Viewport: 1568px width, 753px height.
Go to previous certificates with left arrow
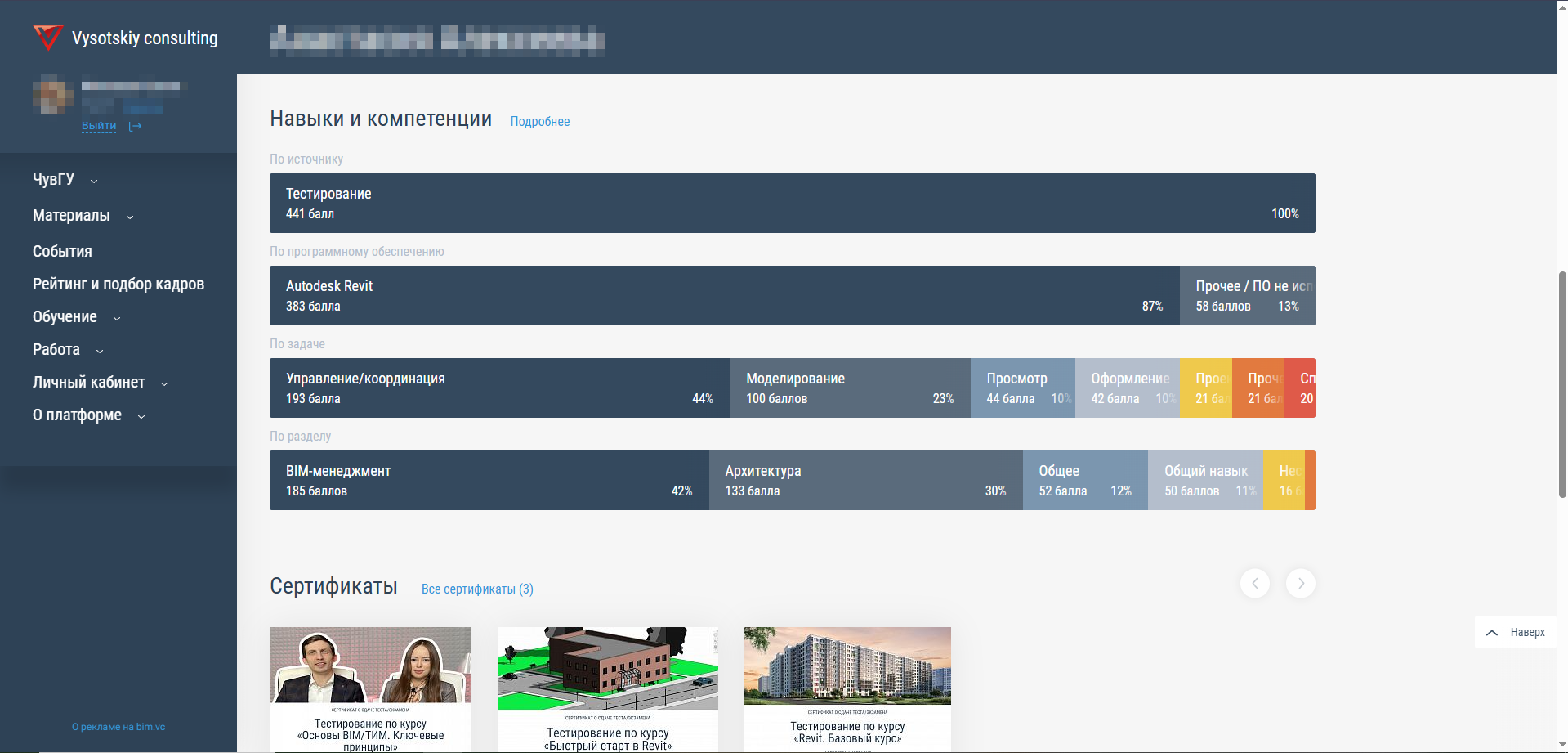1254,583
